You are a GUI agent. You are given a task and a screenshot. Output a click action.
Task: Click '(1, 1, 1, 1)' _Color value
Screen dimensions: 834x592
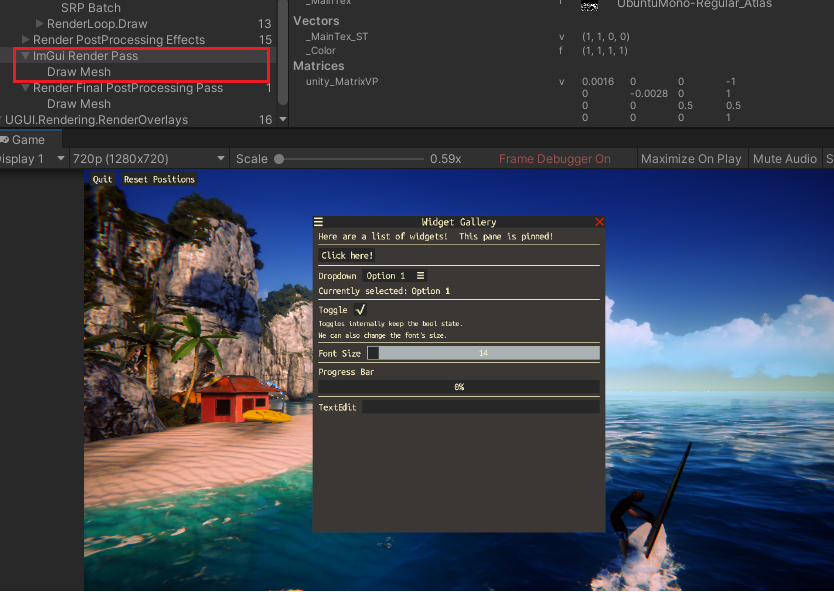(605, 51)
